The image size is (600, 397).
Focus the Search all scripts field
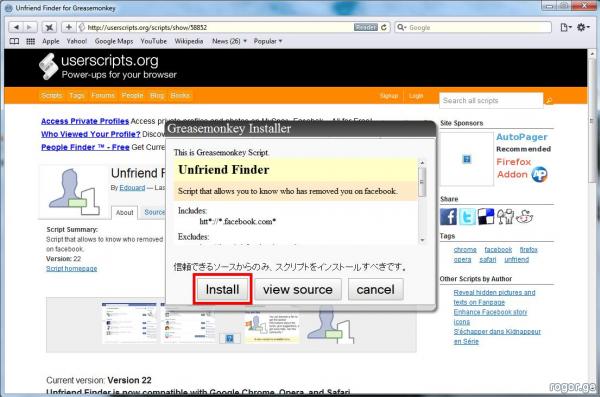(491, 100)
